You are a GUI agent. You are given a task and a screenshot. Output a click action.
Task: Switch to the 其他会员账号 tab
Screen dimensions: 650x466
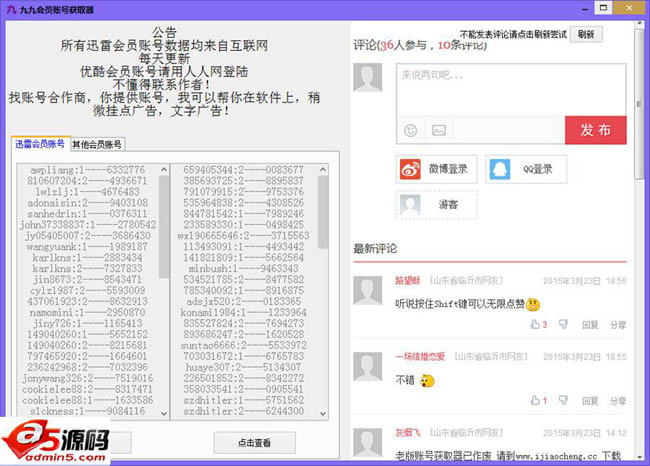tap(97, 144)
